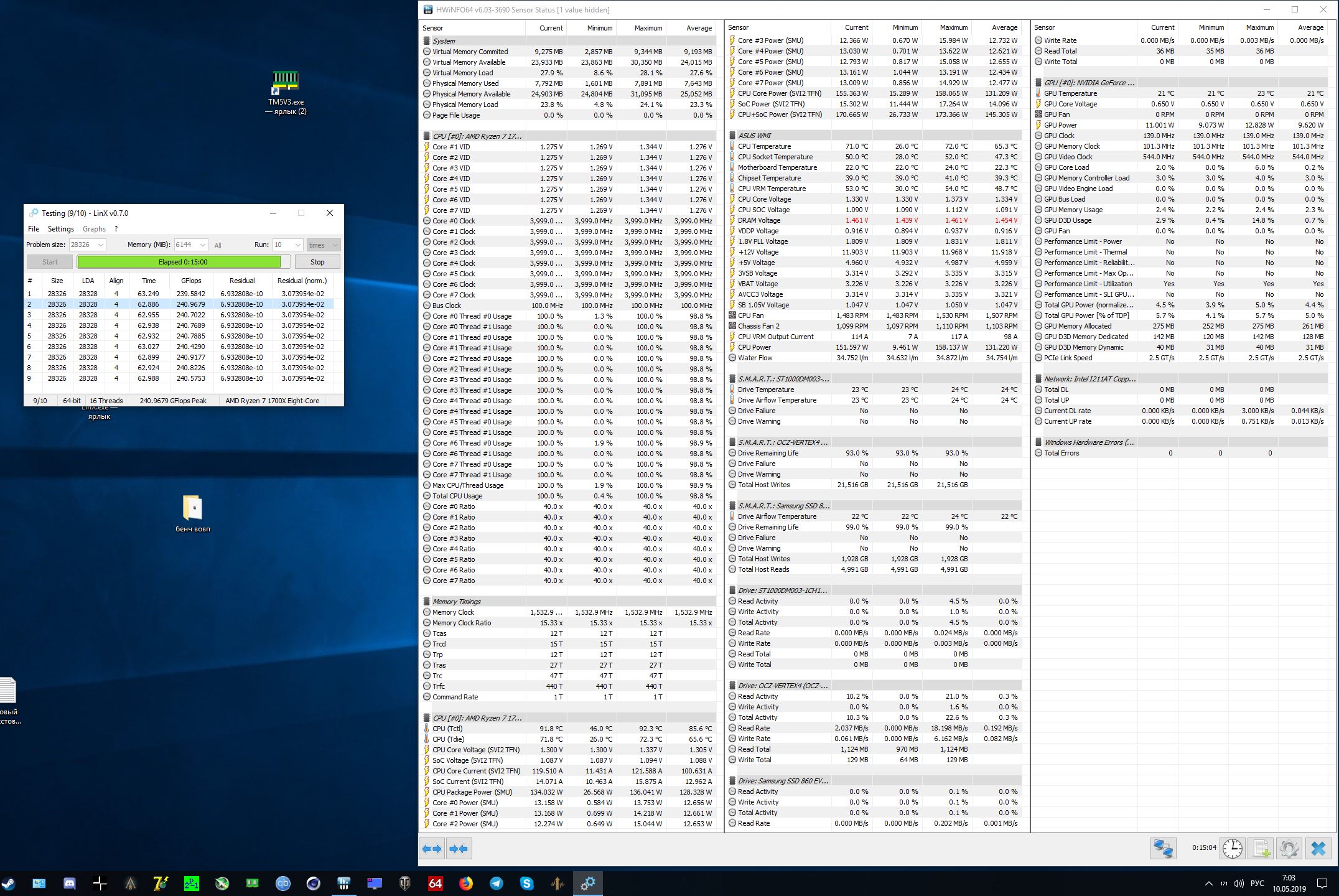Click the HWiNFO reset clock button
Image resolution: width=1339 pixels, height=896 pixels.
coord(1232,849)
